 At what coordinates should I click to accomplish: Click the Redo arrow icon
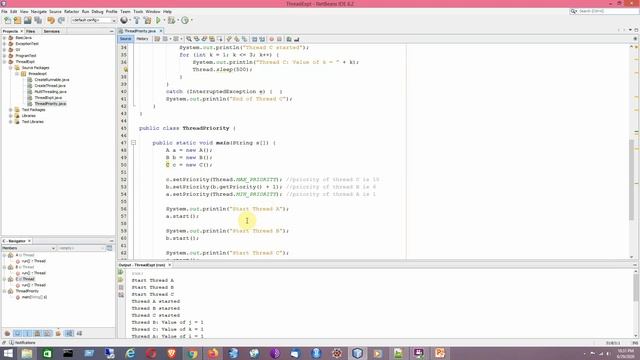tap(61, 20)
